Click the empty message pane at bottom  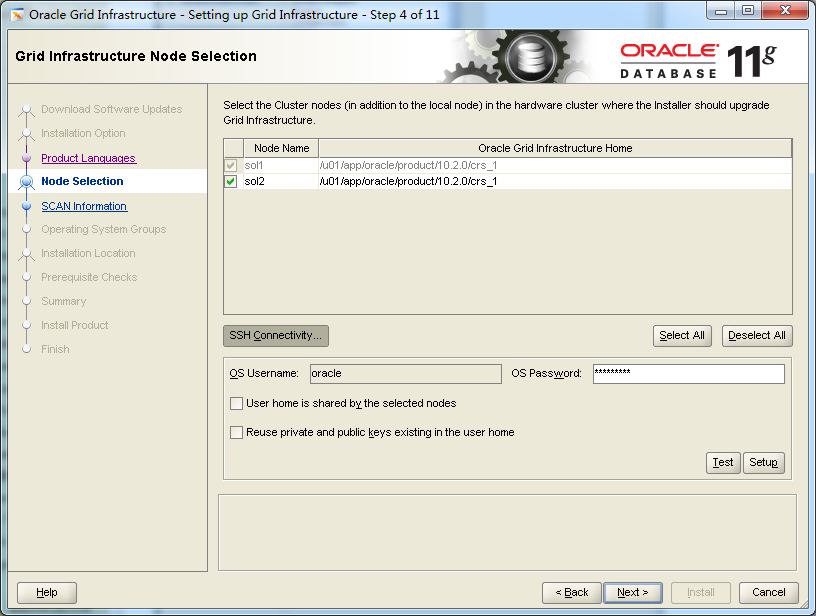tap(507, 533)
